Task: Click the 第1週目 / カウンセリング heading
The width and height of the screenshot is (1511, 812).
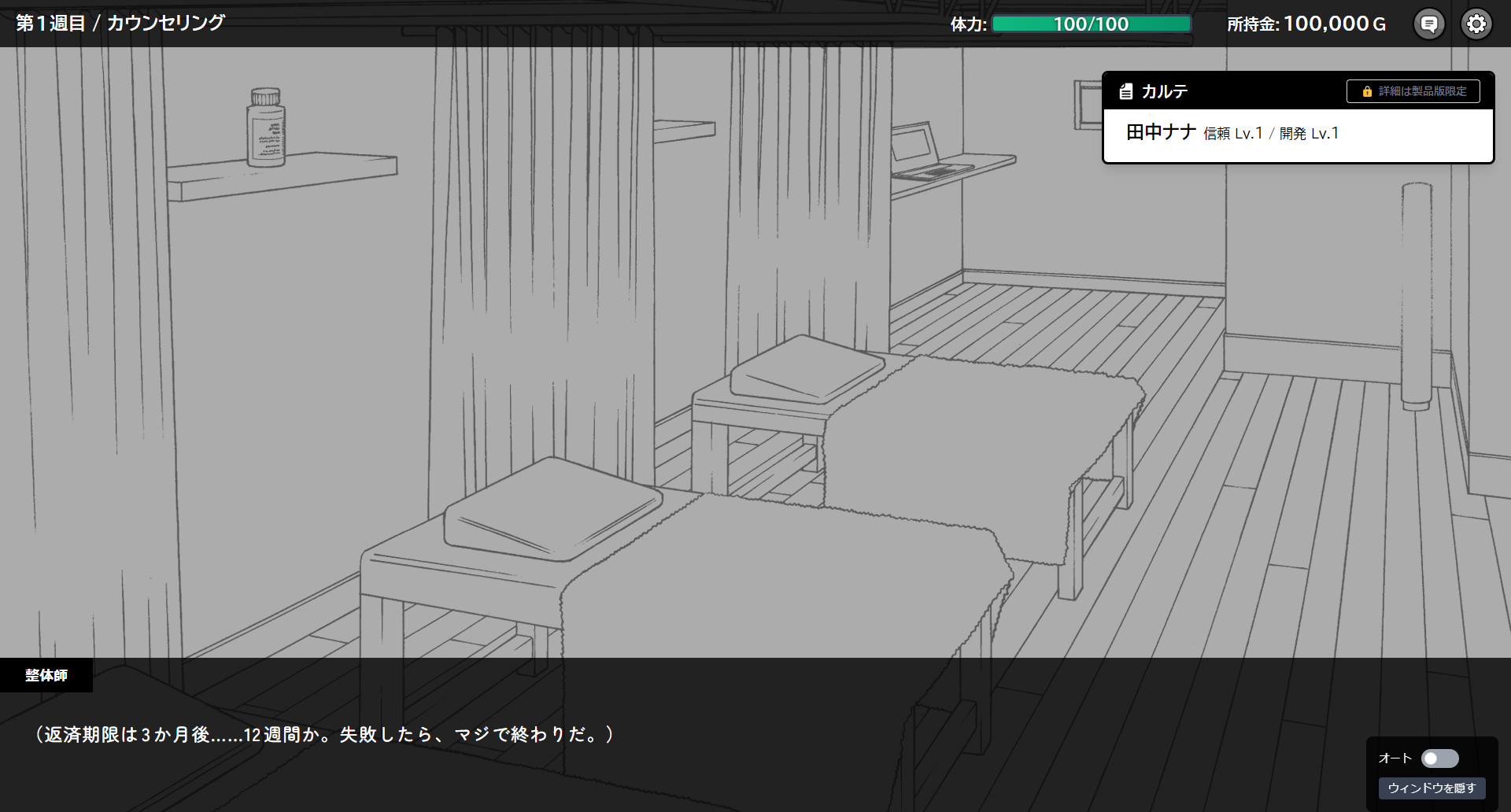Action: pyautogui.click(x=120, y=23)
